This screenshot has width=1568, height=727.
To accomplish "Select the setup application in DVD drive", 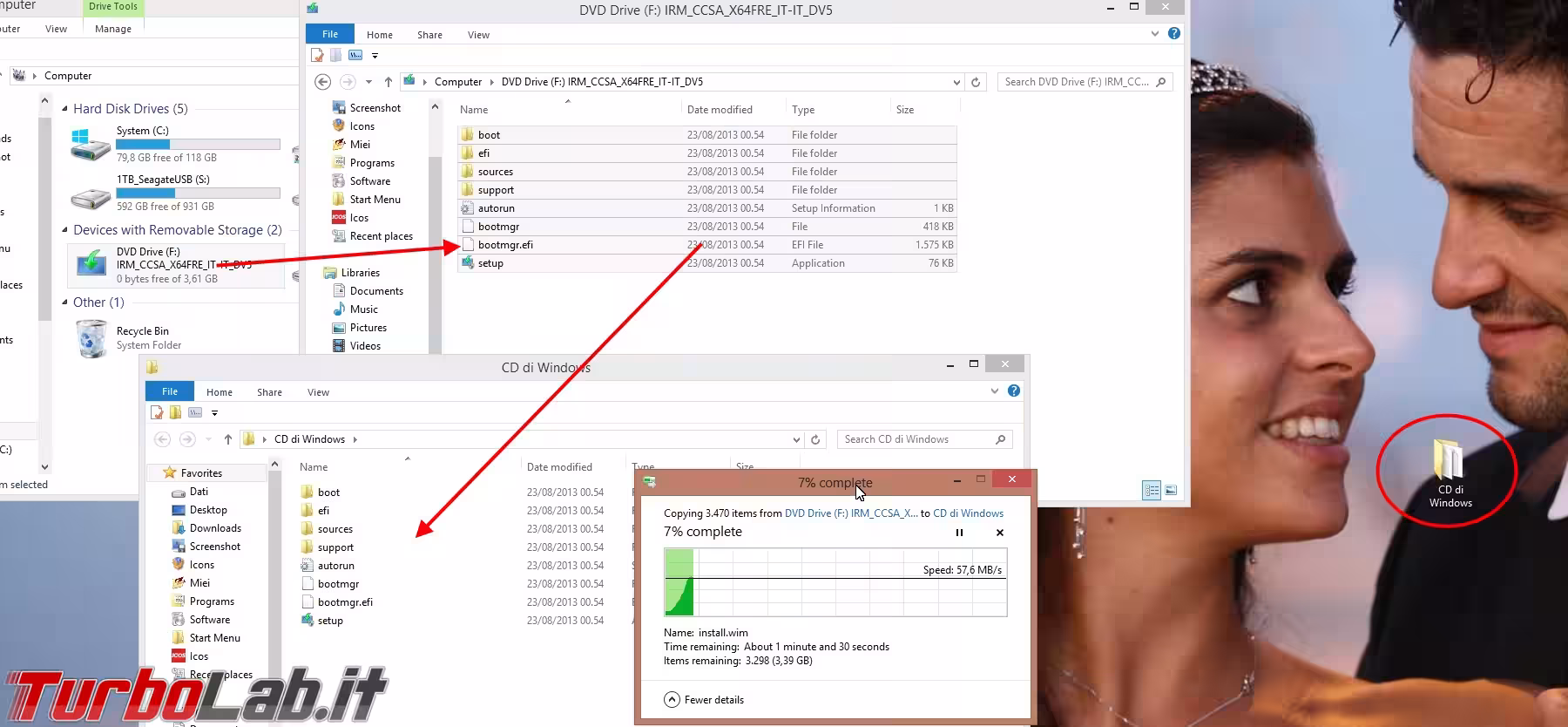I will click(490, 263).
